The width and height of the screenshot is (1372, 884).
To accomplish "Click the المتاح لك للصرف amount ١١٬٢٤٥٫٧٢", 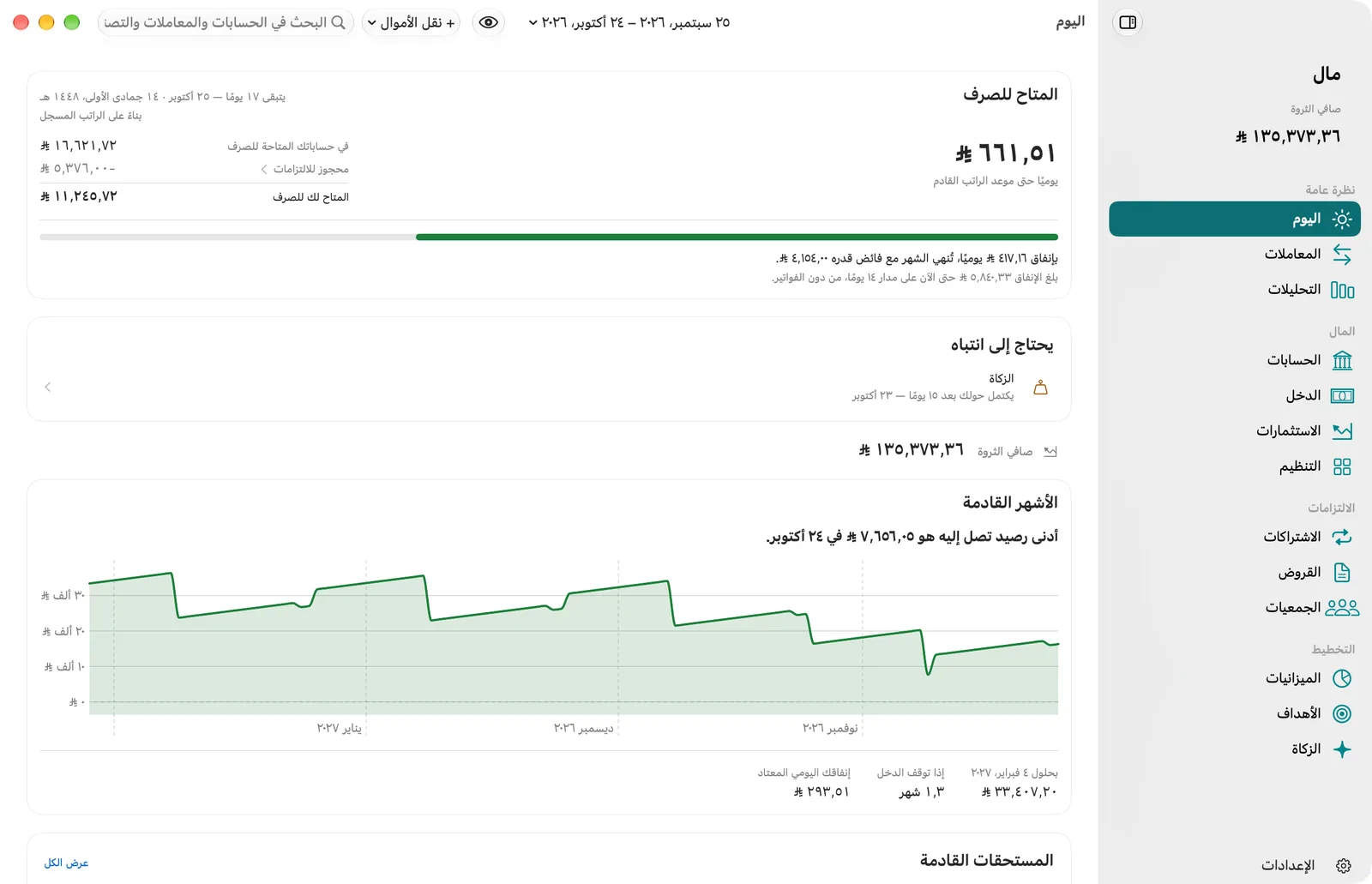I will pos(79,196).
